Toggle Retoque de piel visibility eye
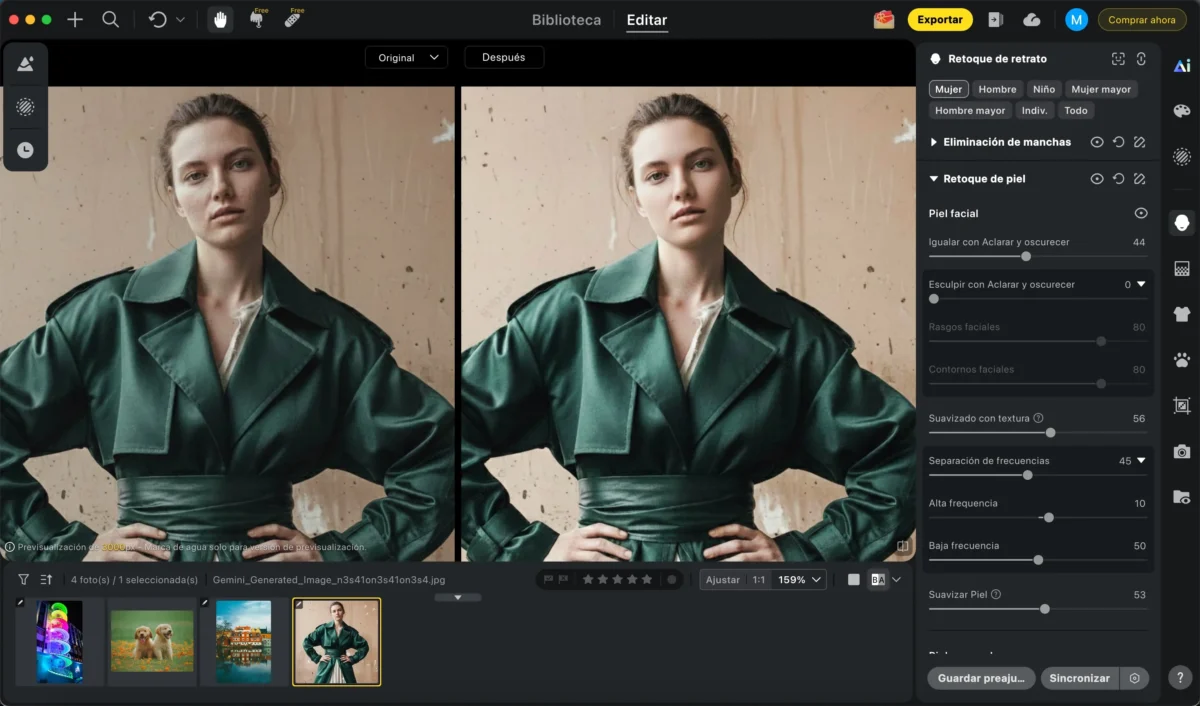 1097,179
